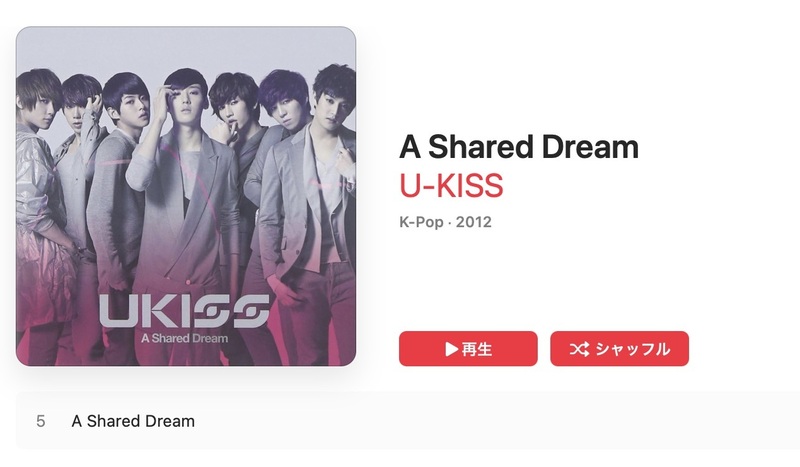Click the UKISS logo on the cover
This screenshot has height=467, width=800.
[x=184, y=311]
